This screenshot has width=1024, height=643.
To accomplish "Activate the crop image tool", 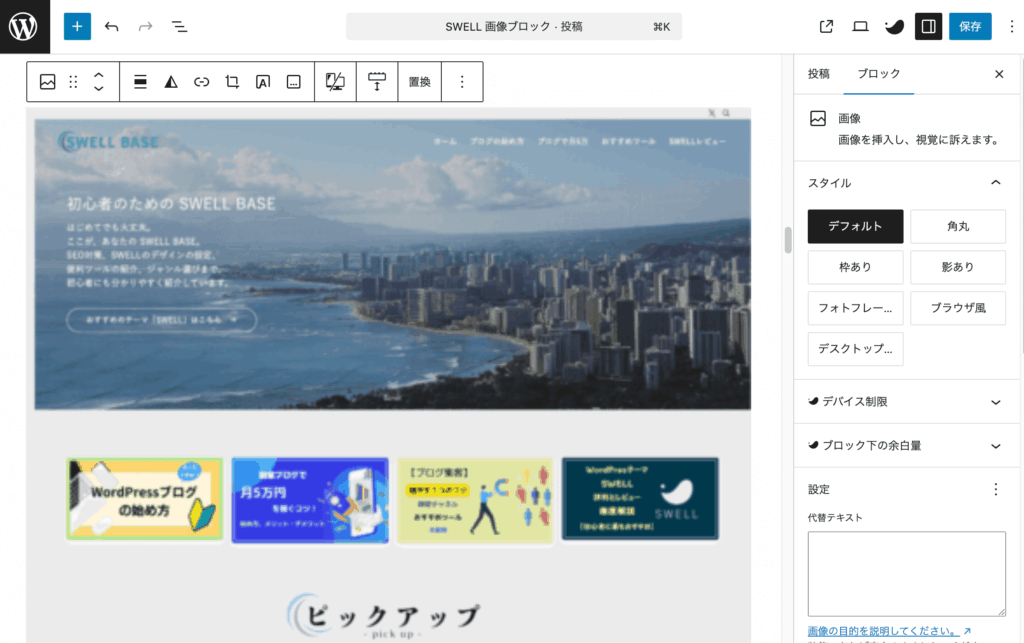I will 231,82.
